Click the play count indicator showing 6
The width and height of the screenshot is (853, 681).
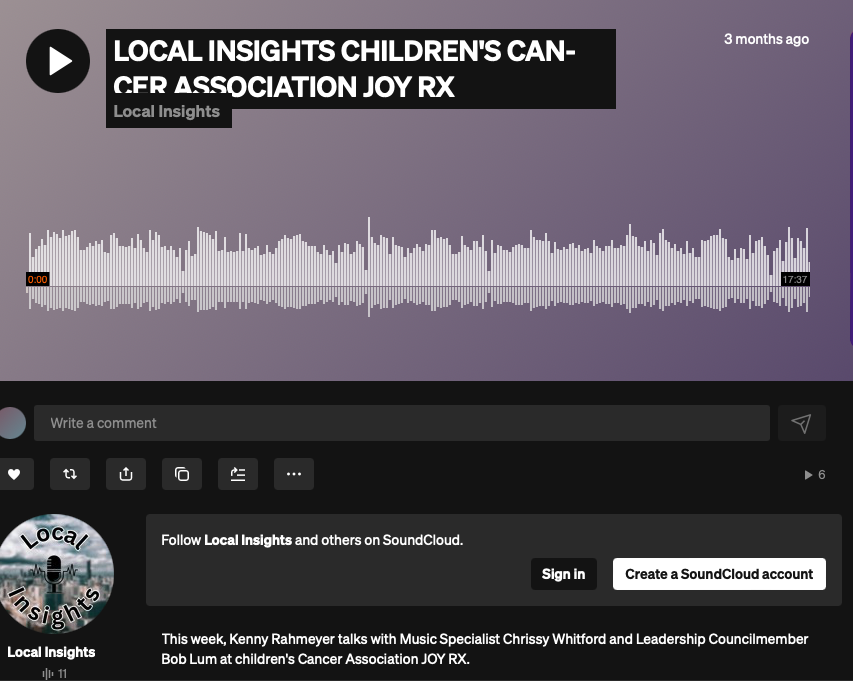point(814,474)
